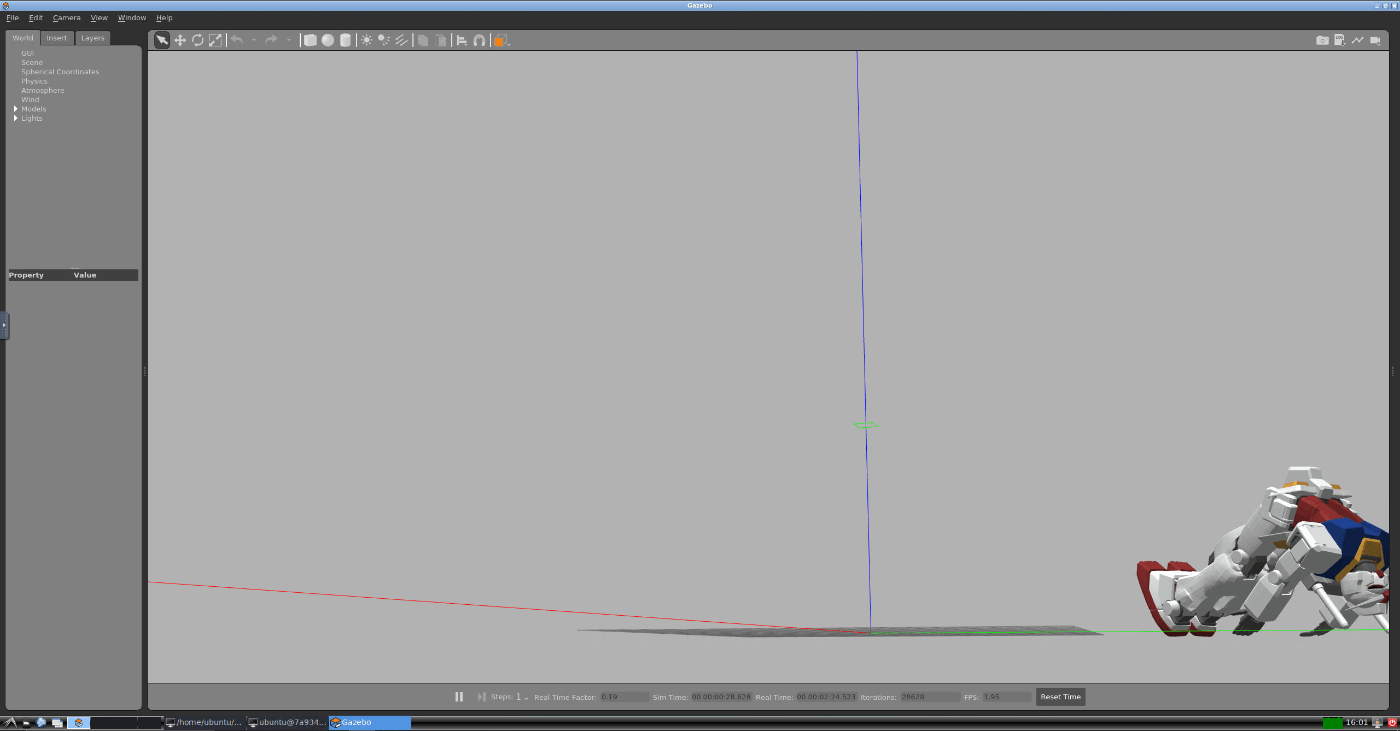The width and height of the screenshot is (1400, 731).
Task: Click the red power icon in tray
Action: tap(1391, 722)
